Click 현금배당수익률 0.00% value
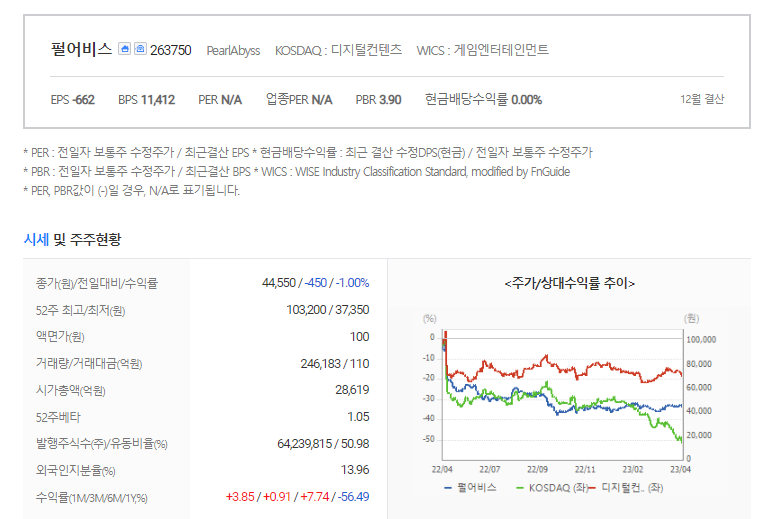Screen dimensions: 762x519 point(484,100)
